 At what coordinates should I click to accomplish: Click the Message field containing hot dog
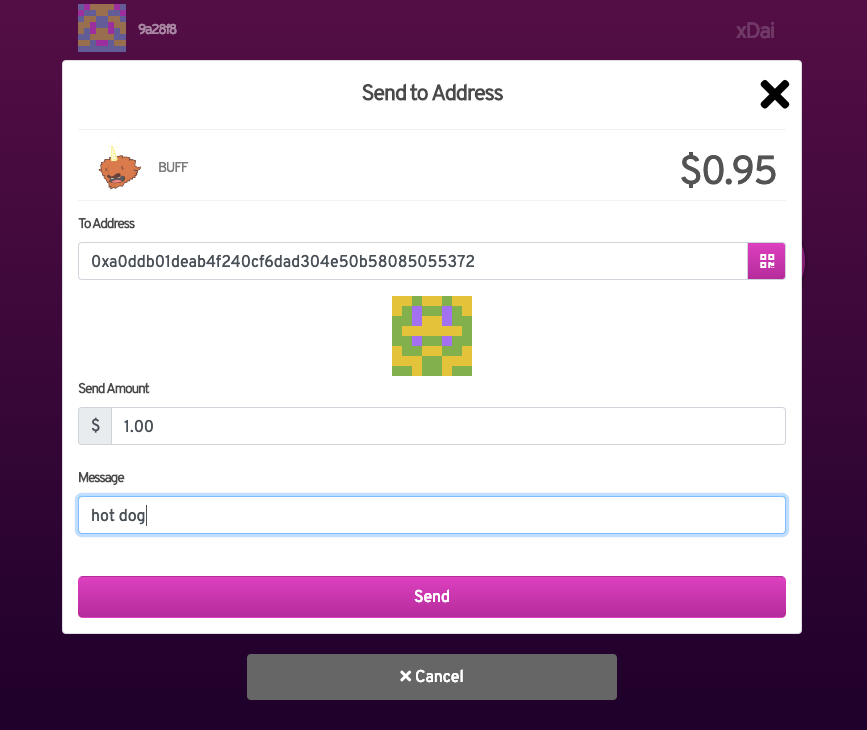432,515
